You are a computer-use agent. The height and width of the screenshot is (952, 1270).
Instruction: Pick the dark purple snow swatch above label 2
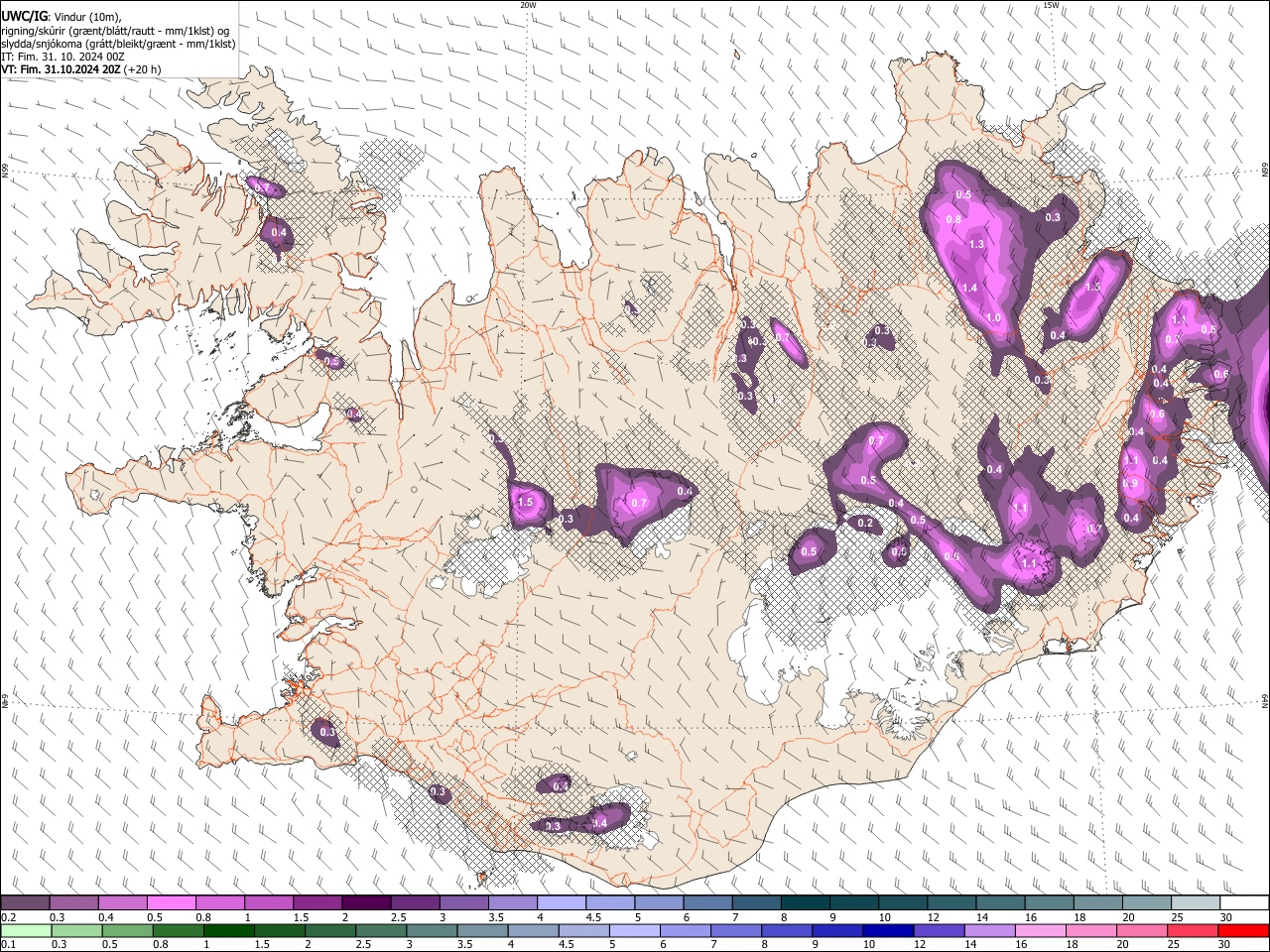tap(365, 903)
